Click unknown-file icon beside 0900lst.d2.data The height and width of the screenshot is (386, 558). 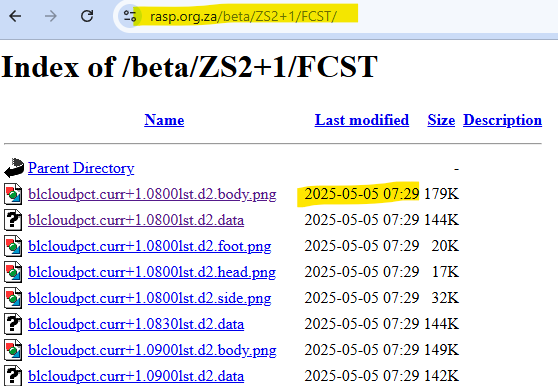[x=13, y=375]
